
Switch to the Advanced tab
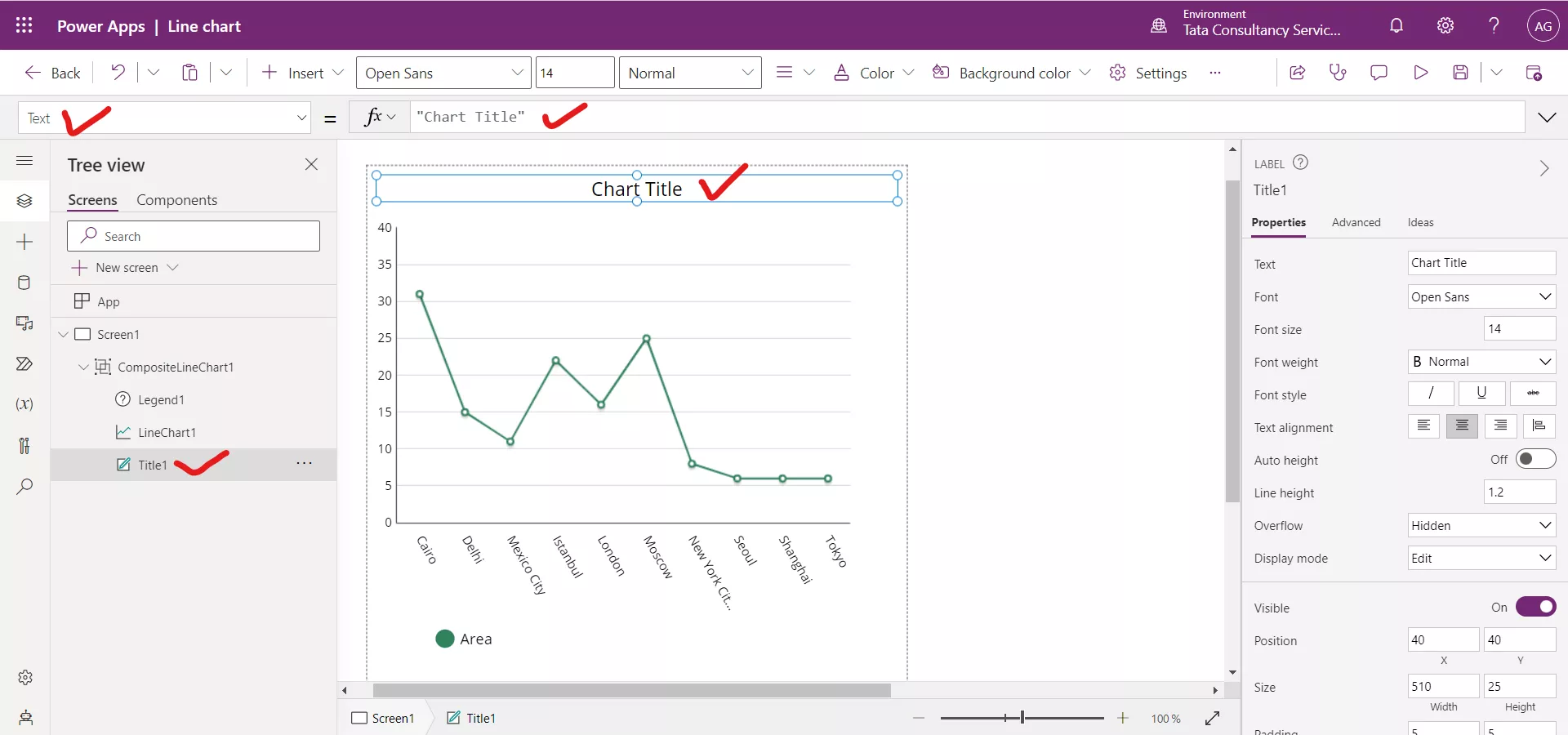[x=1356, y=222]
